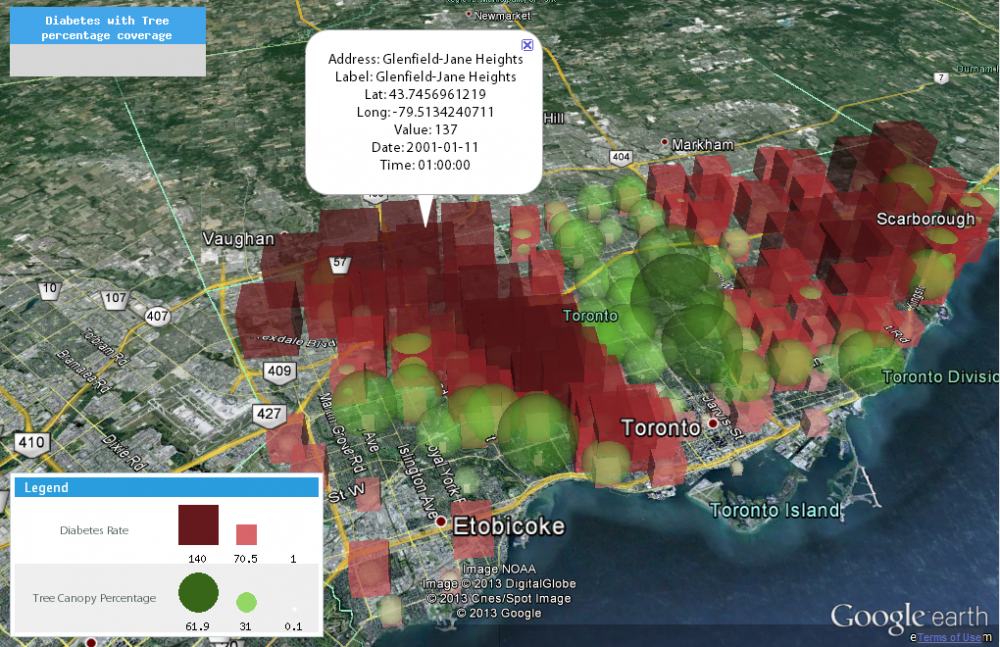The width and height of the screenshot is (1000, 647).
Task: Click the light red 70.5 legend square
Action: pyautogui.click(x=246, y=534)
